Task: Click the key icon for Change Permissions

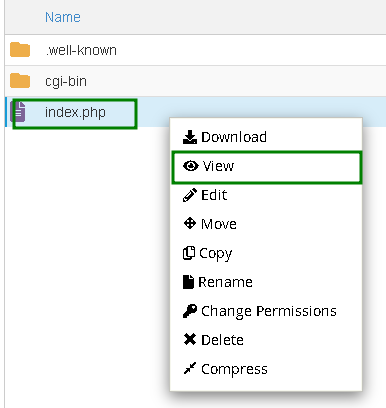Action: point(190,311)
